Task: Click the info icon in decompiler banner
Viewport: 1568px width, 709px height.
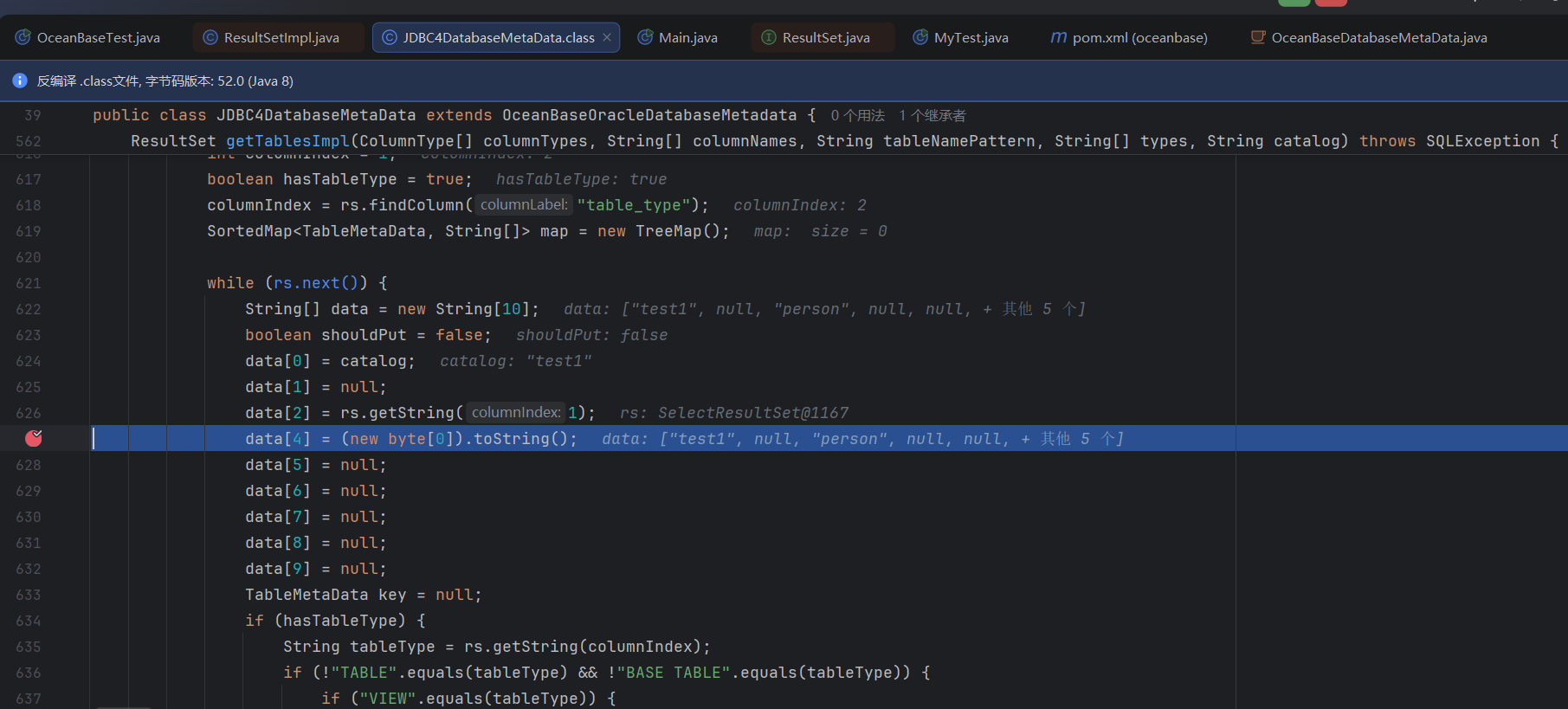Action: pyautogui.click(x=20, y=81)
